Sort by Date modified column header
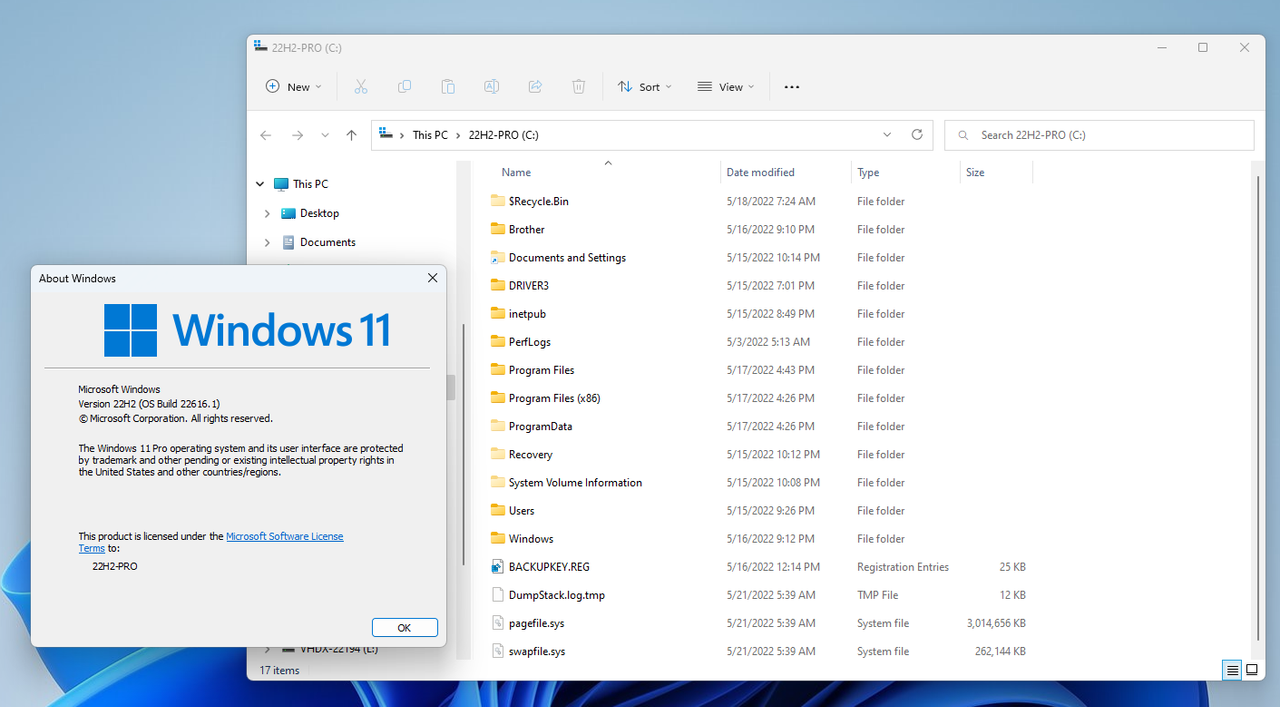This screenshot has width=1280, height=707. click(x=760, y=172)
